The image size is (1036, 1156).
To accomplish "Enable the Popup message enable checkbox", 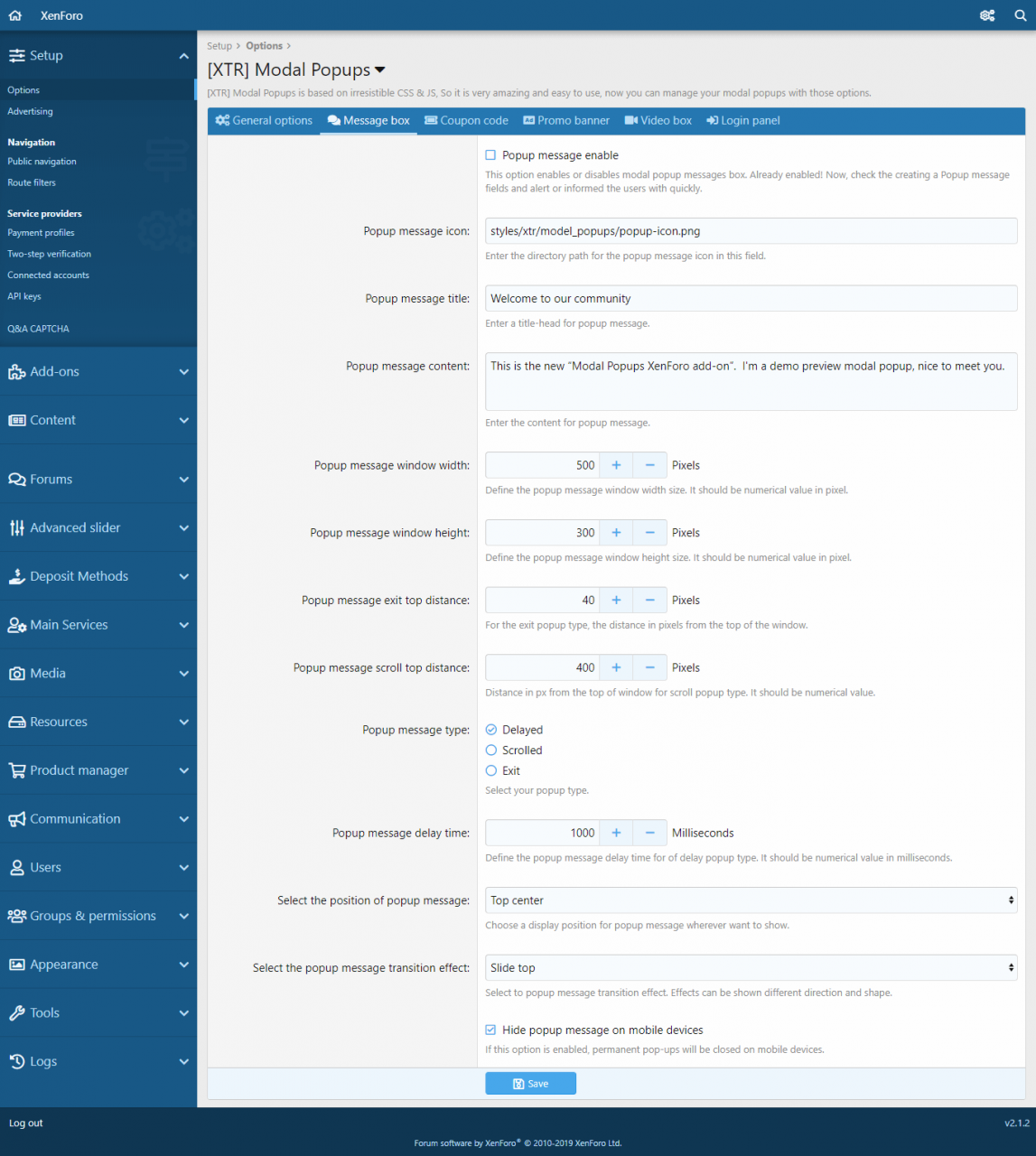I will (x=490, y=155).
